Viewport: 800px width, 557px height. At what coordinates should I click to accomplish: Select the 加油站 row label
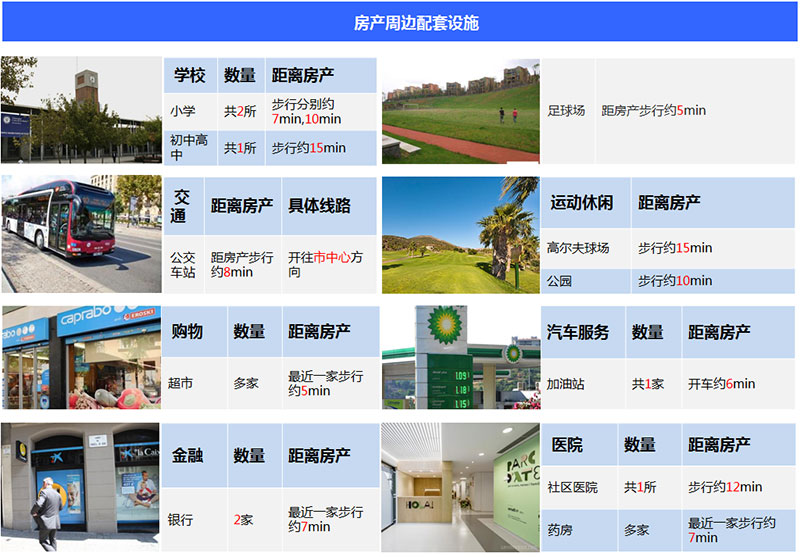point(567,384)
